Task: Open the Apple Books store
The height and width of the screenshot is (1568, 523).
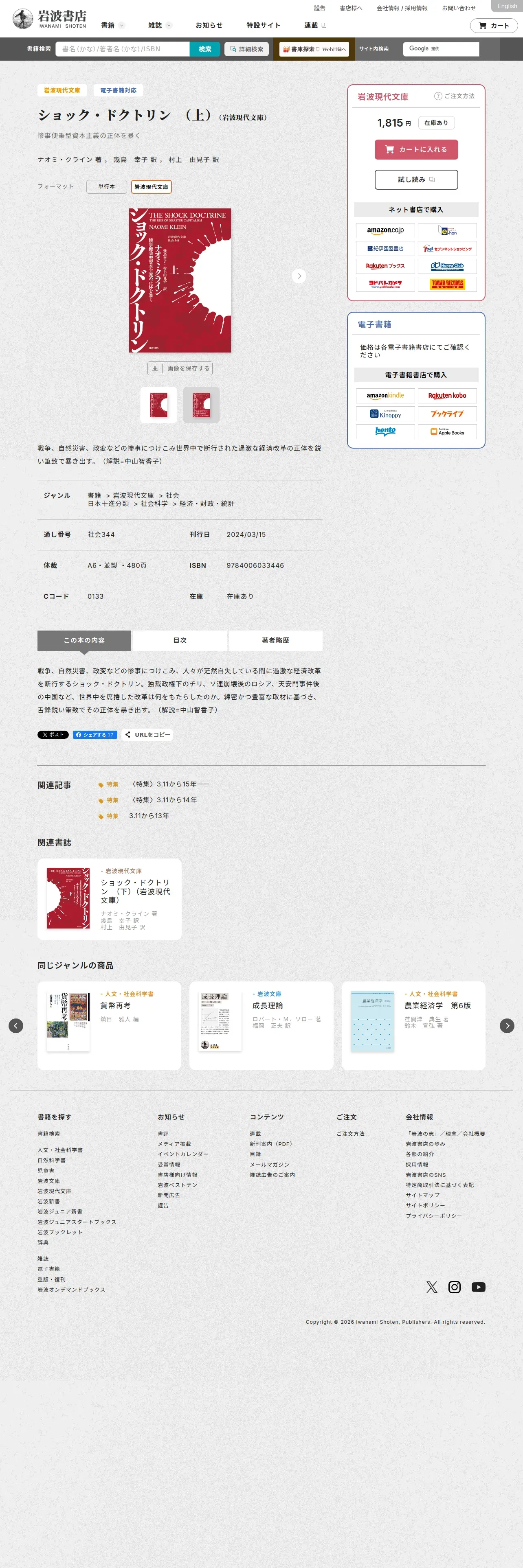Action: (447, 431)
